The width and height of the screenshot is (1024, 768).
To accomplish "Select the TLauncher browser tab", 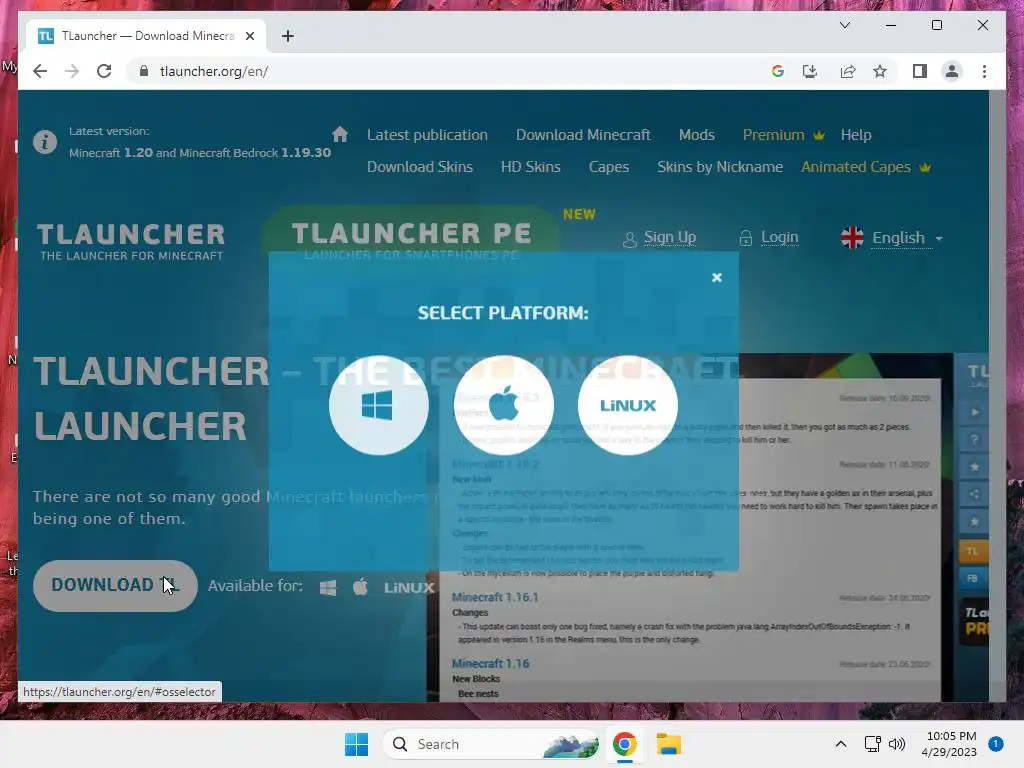I will [x=146, y=36].
